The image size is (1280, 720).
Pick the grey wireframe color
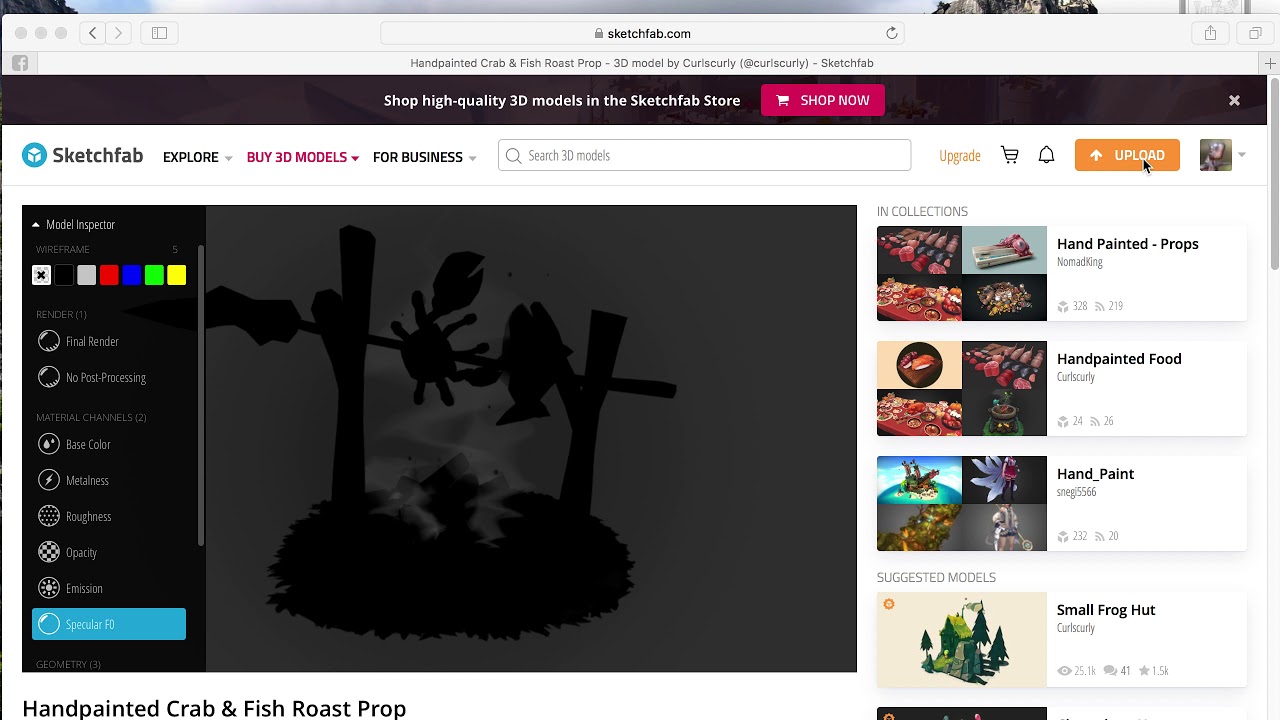[87, 275]
